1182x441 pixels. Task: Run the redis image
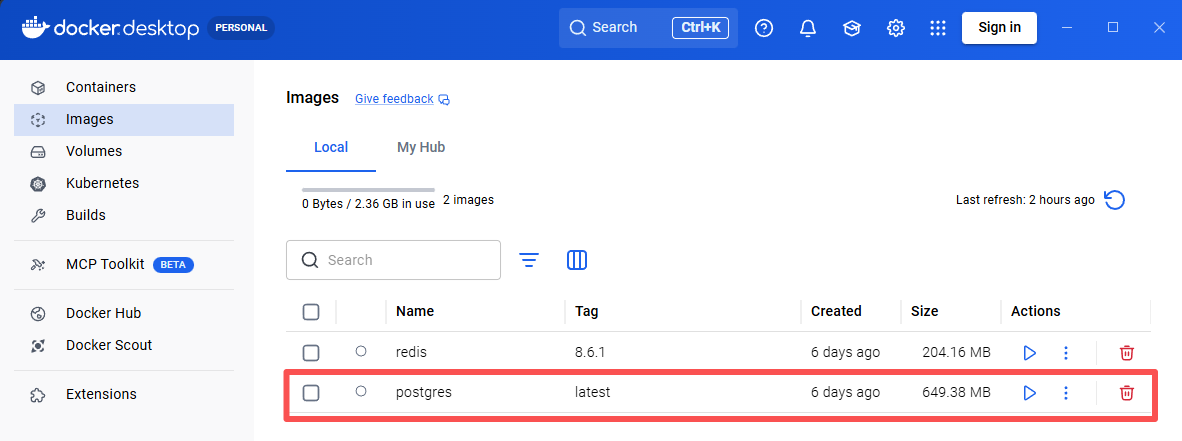coord(1030,352)
